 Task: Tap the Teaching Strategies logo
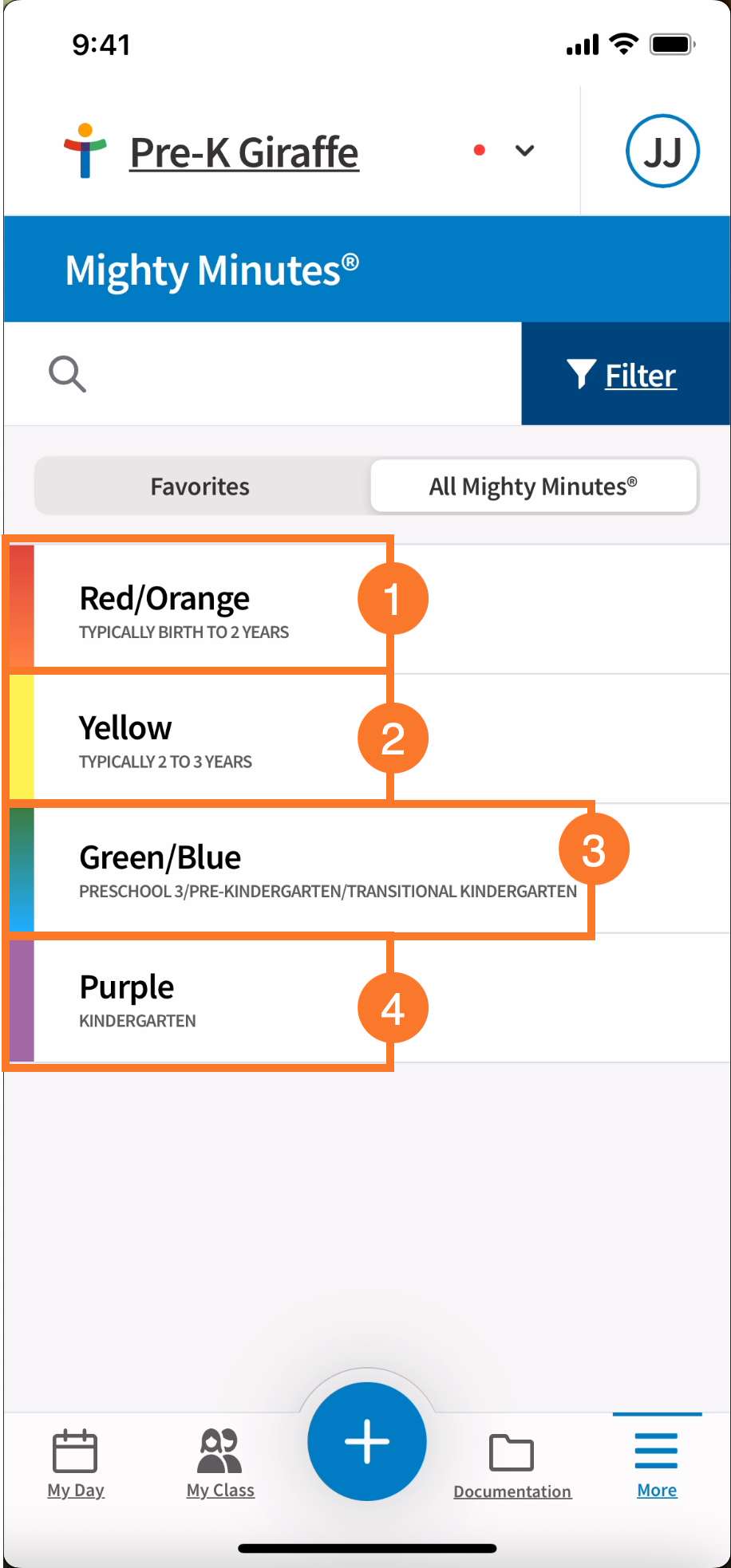(85, 151)
